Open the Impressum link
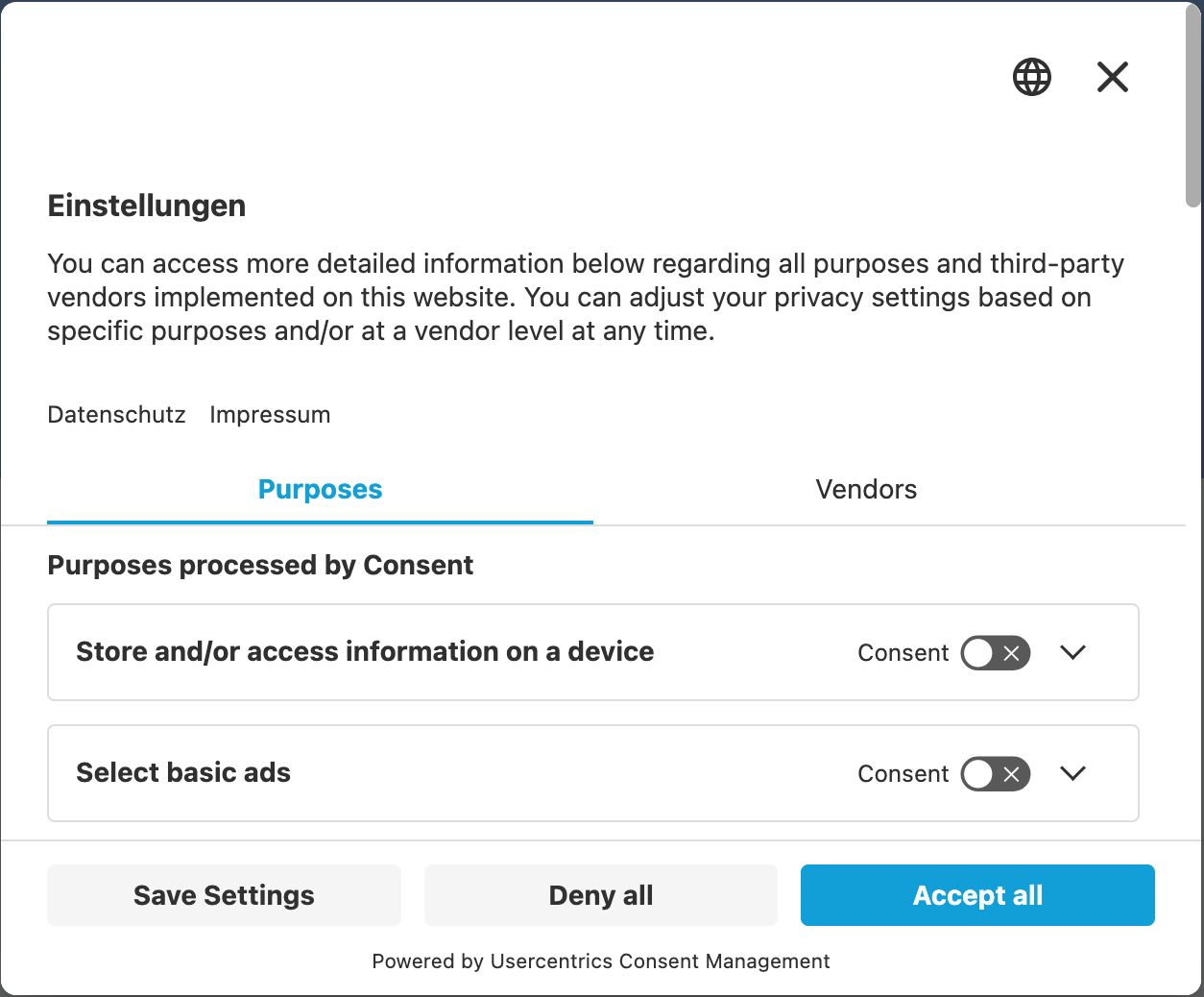This screenshot has height=997, width=1204. coord(270,415)
